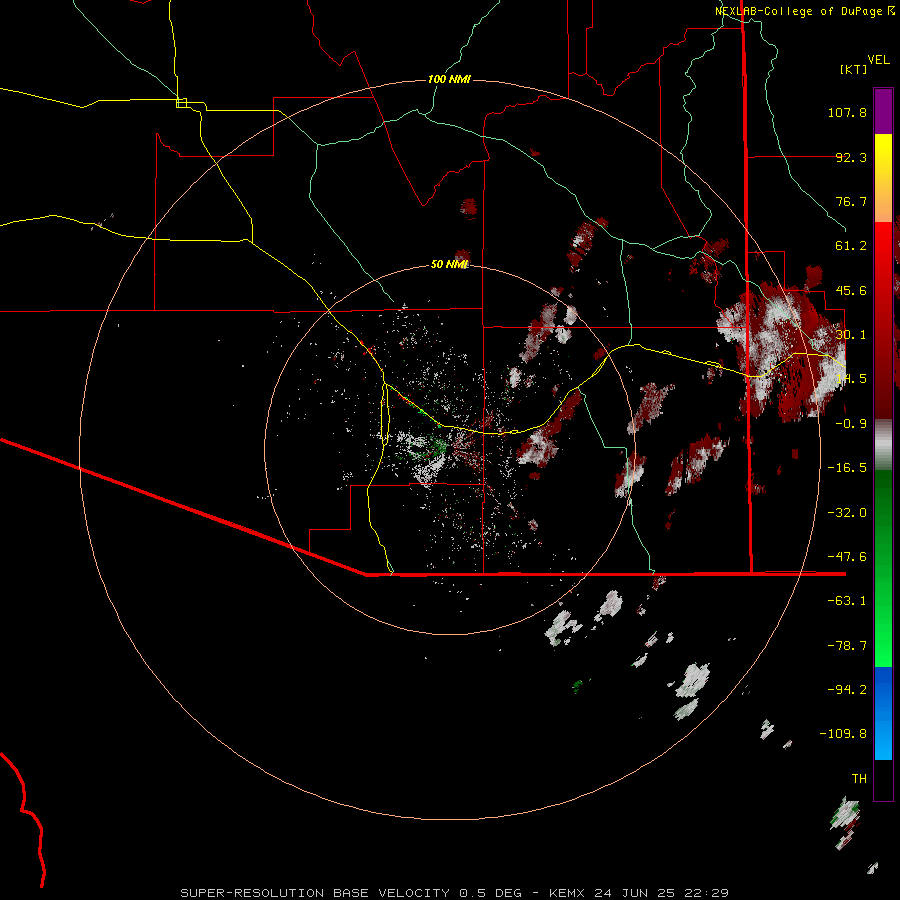This screenshot has height=900, width=900.
Task: Click the TH threshold label
Action: (x=859, y=779)
